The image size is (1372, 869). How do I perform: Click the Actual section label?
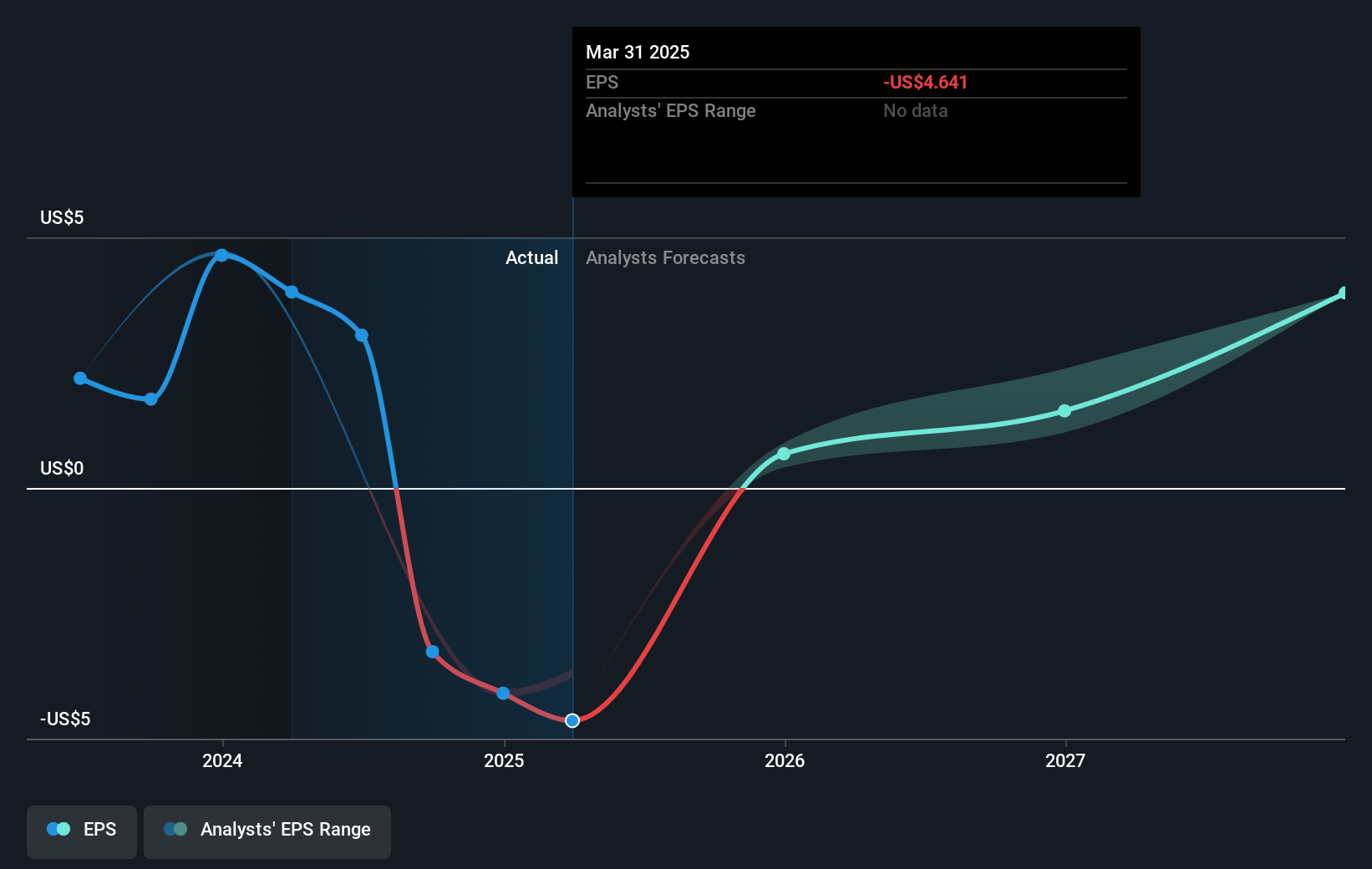(531, 257)
